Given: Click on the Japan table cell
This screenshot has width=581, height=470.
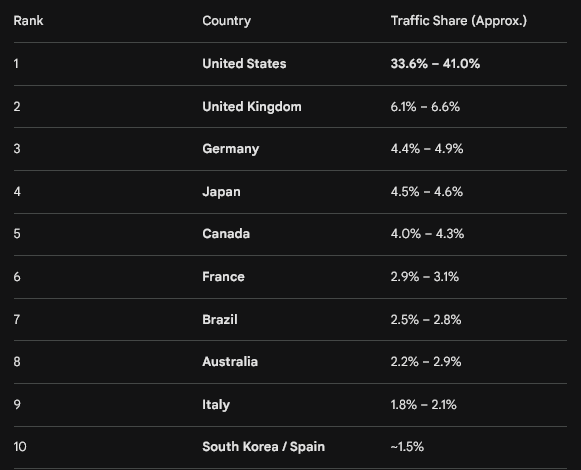Looking at the screenshot, I should click(221, 192).
